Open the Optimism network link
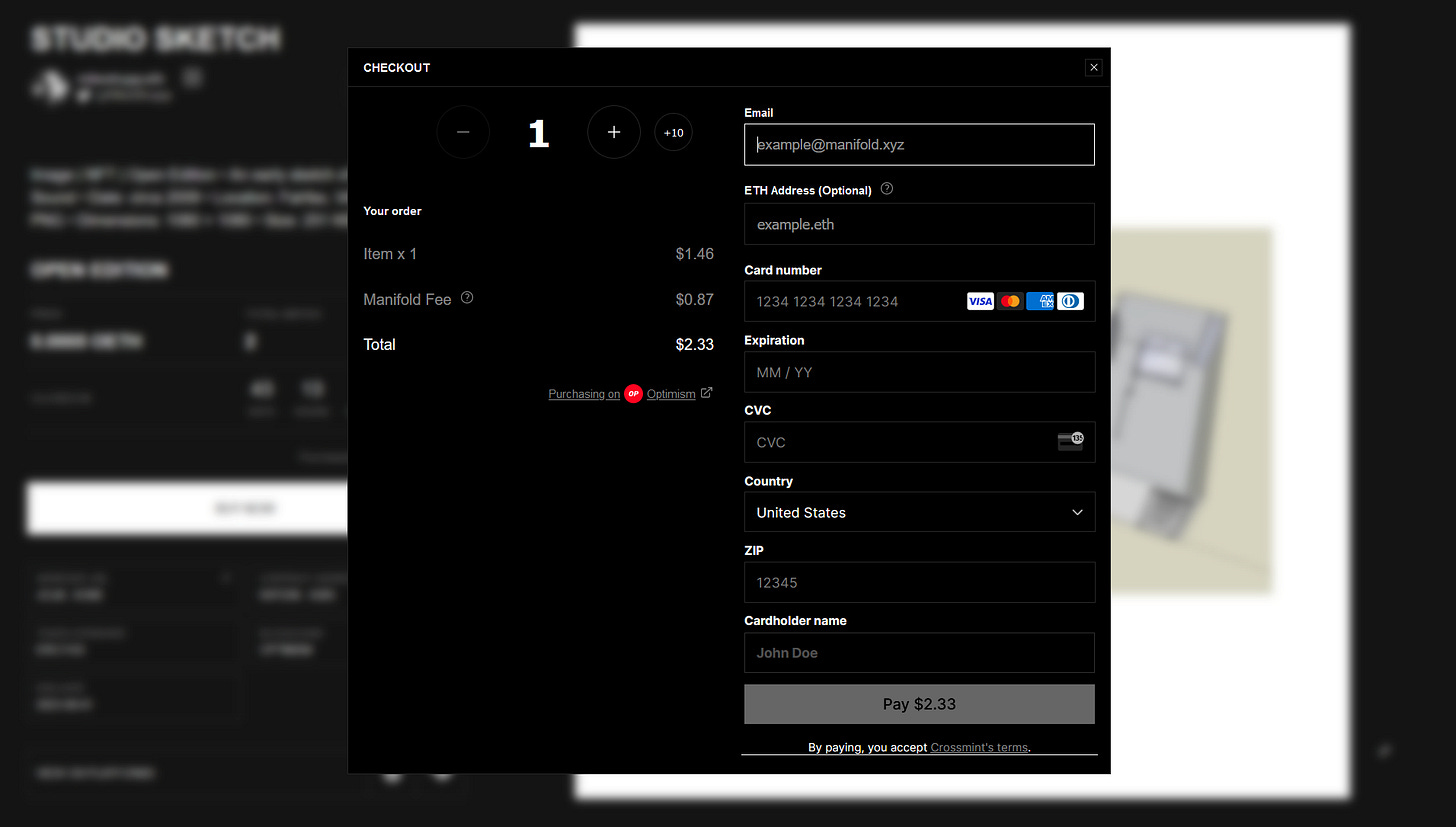 coord(671,394)
